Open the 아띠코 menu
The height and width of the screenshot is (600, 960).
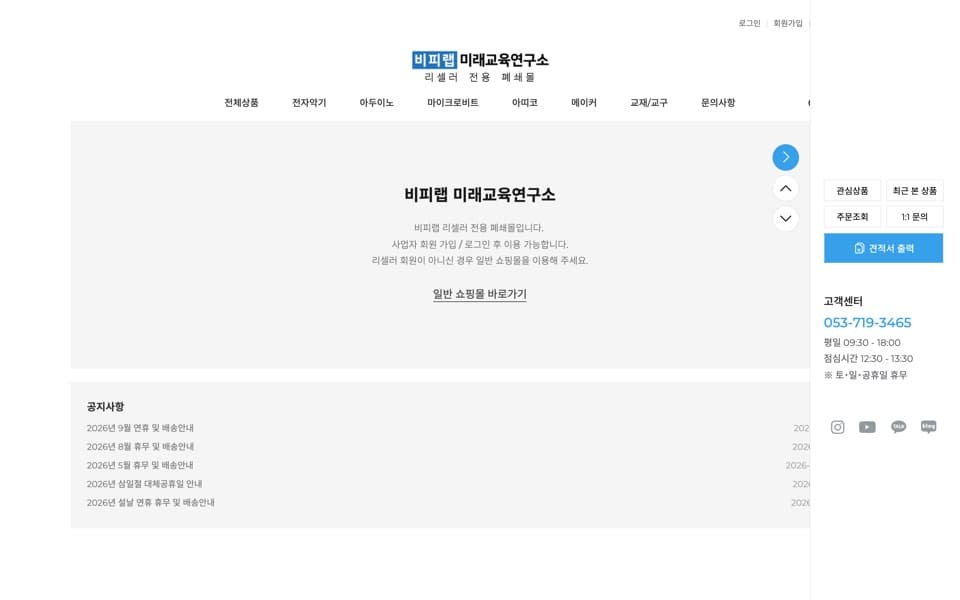[x=525, y=103]
